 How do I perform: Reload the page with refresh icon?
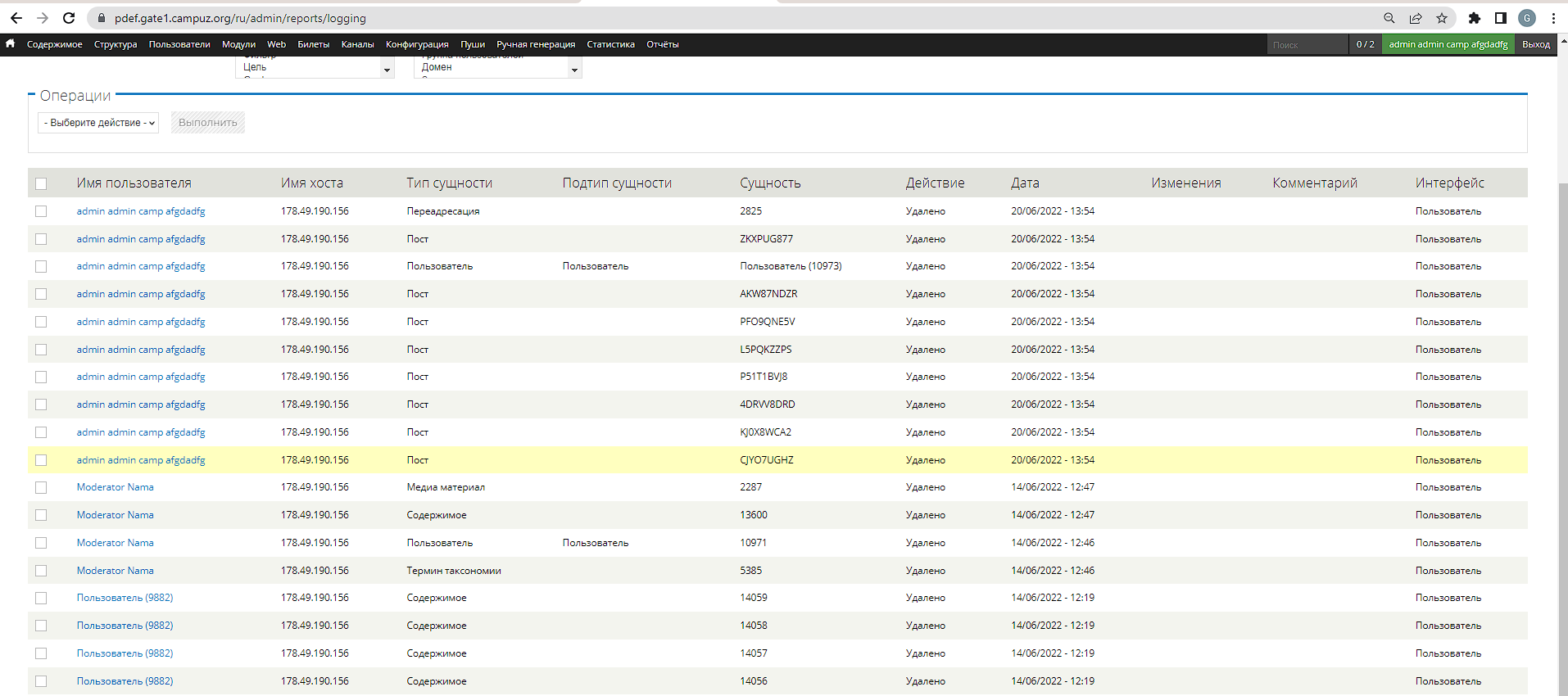point(69,18)
